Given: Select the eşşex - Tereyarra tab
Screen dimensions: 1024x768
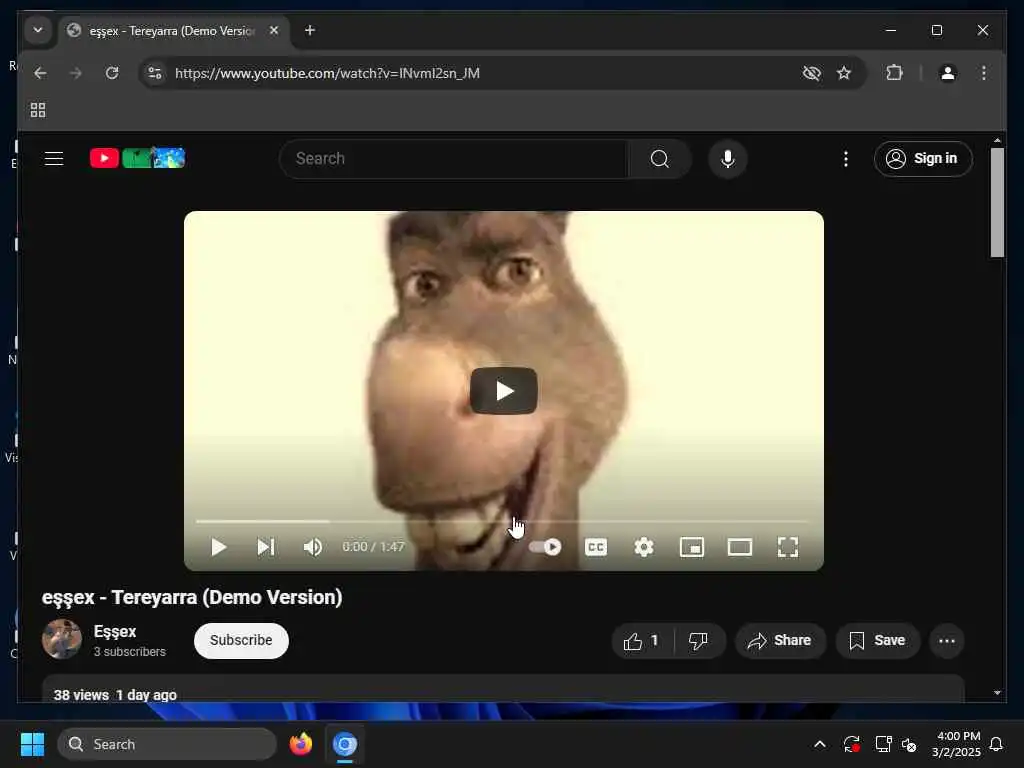Looking at the screenshot, I should point(172,31).
